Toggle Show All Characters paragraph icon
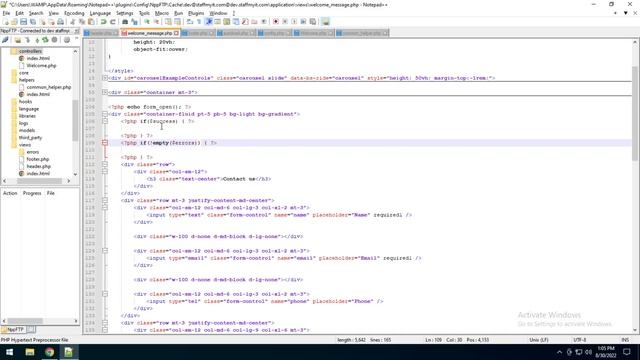This screenshot has width=640, height=360. [198, 22]
